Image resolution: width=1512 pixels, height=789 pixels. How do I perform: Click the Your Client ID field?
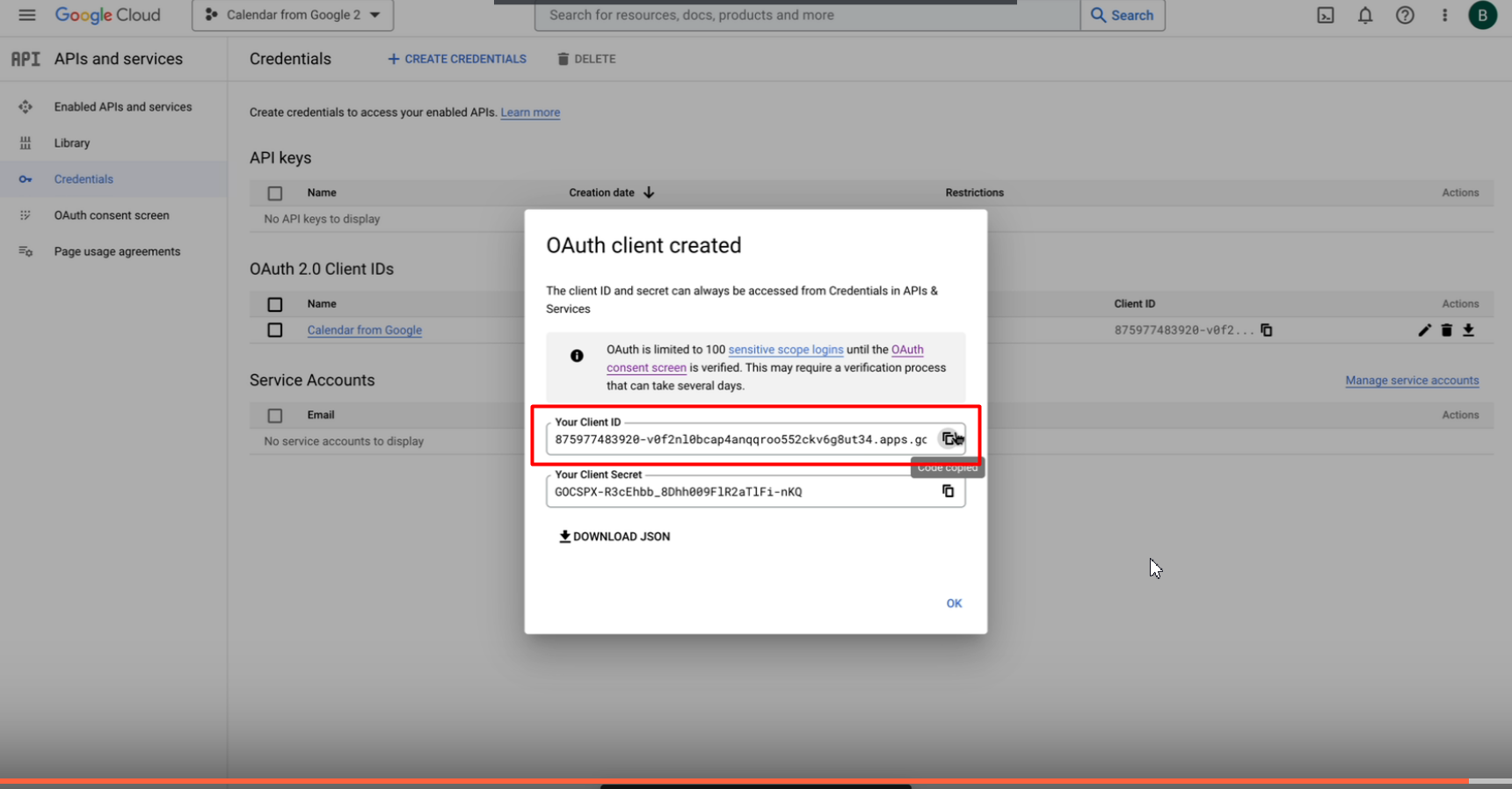pyautogui.click(x=755, y=438)
